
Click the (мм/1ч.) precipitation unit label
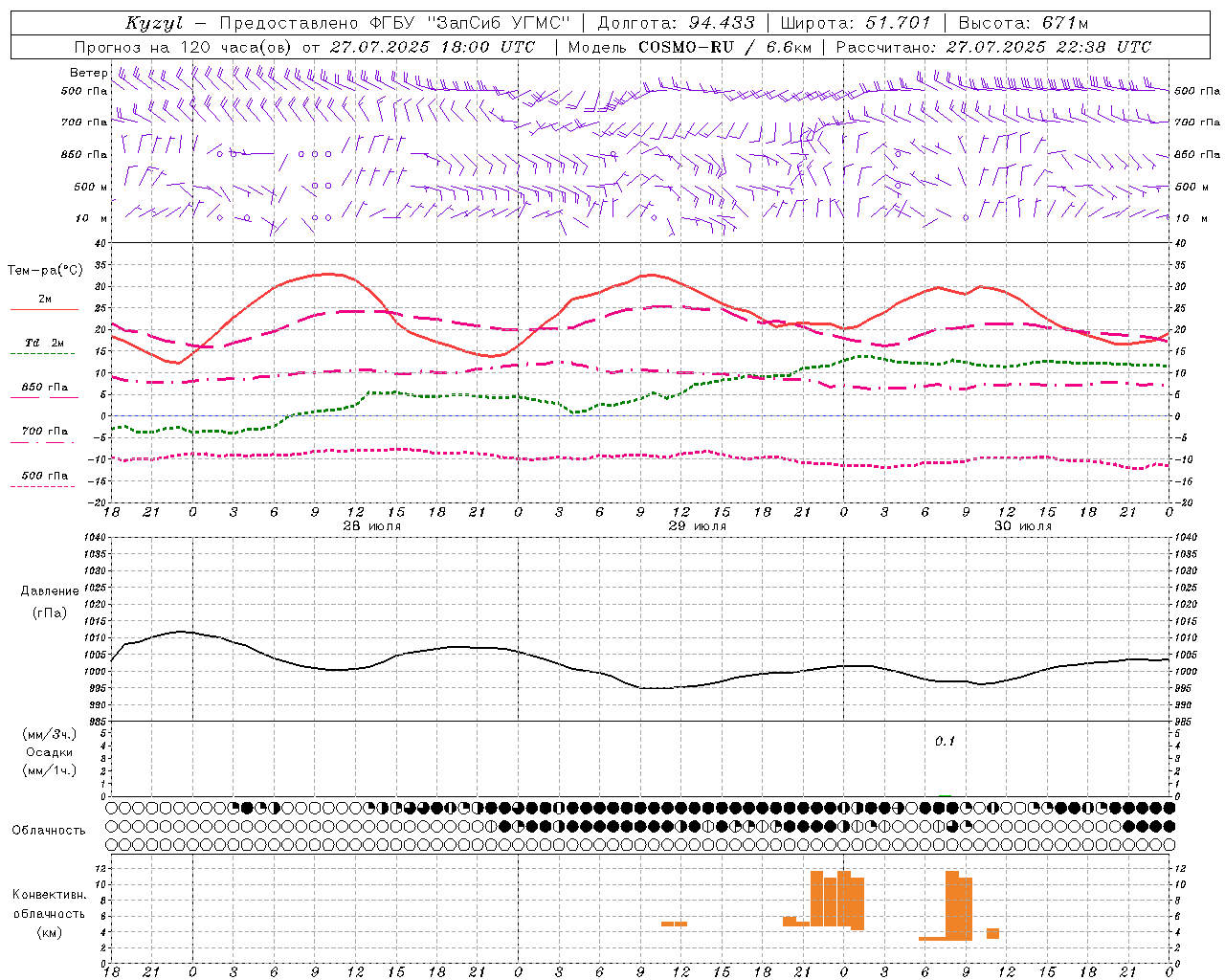50,770
